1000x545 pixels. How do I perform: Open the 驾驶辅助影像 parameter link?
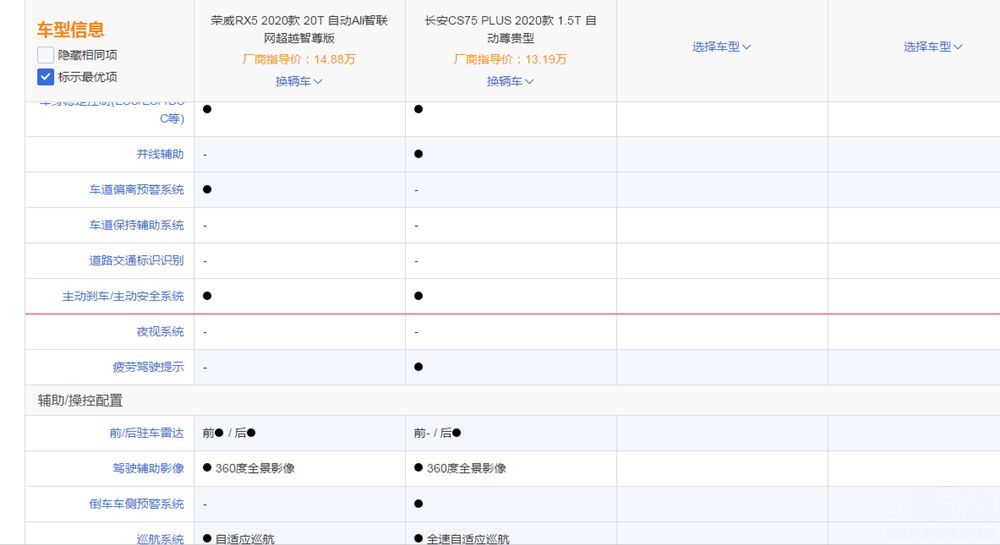(148, 468)
